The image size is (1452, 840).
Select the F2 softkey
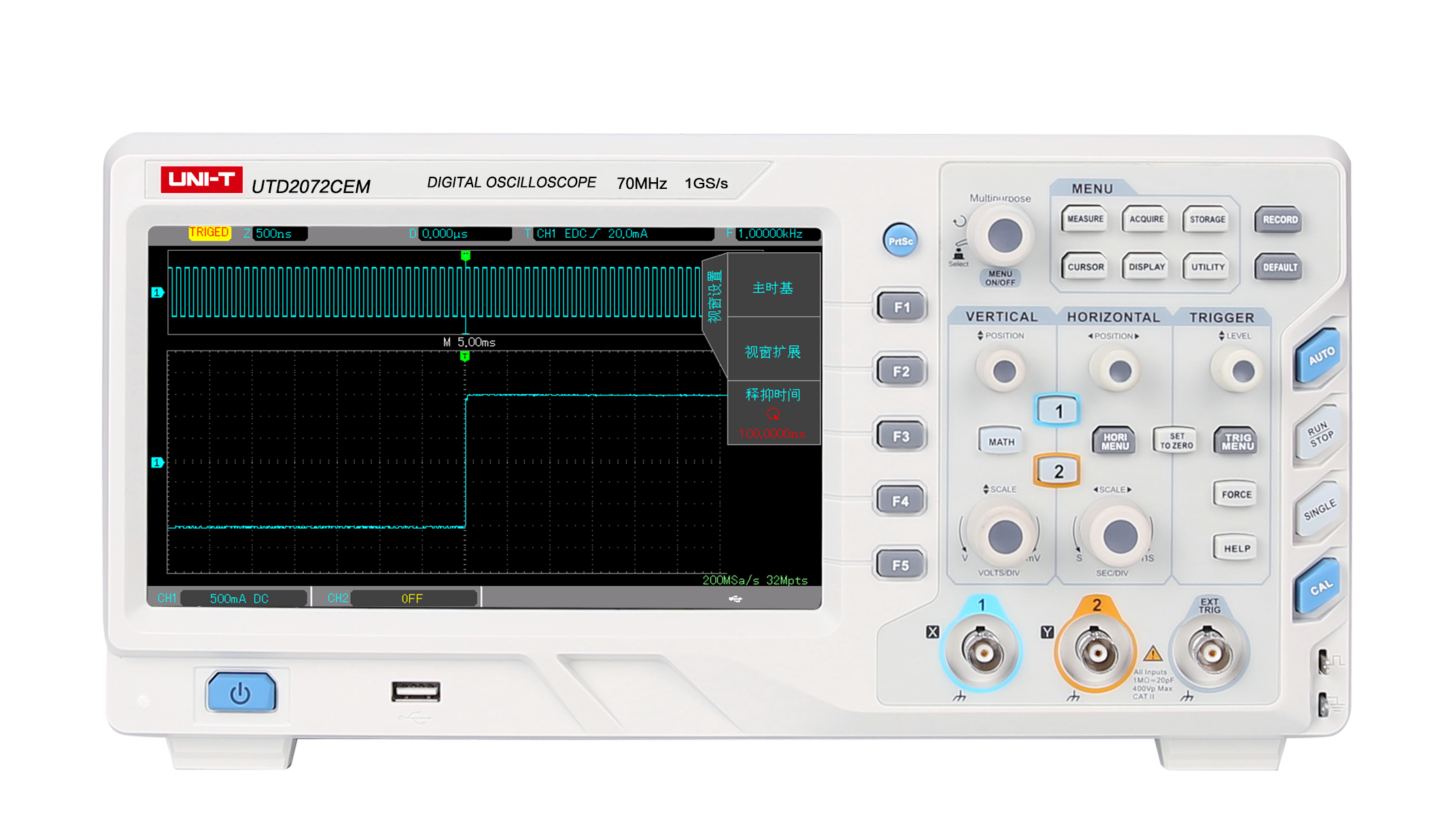point(901,372)
